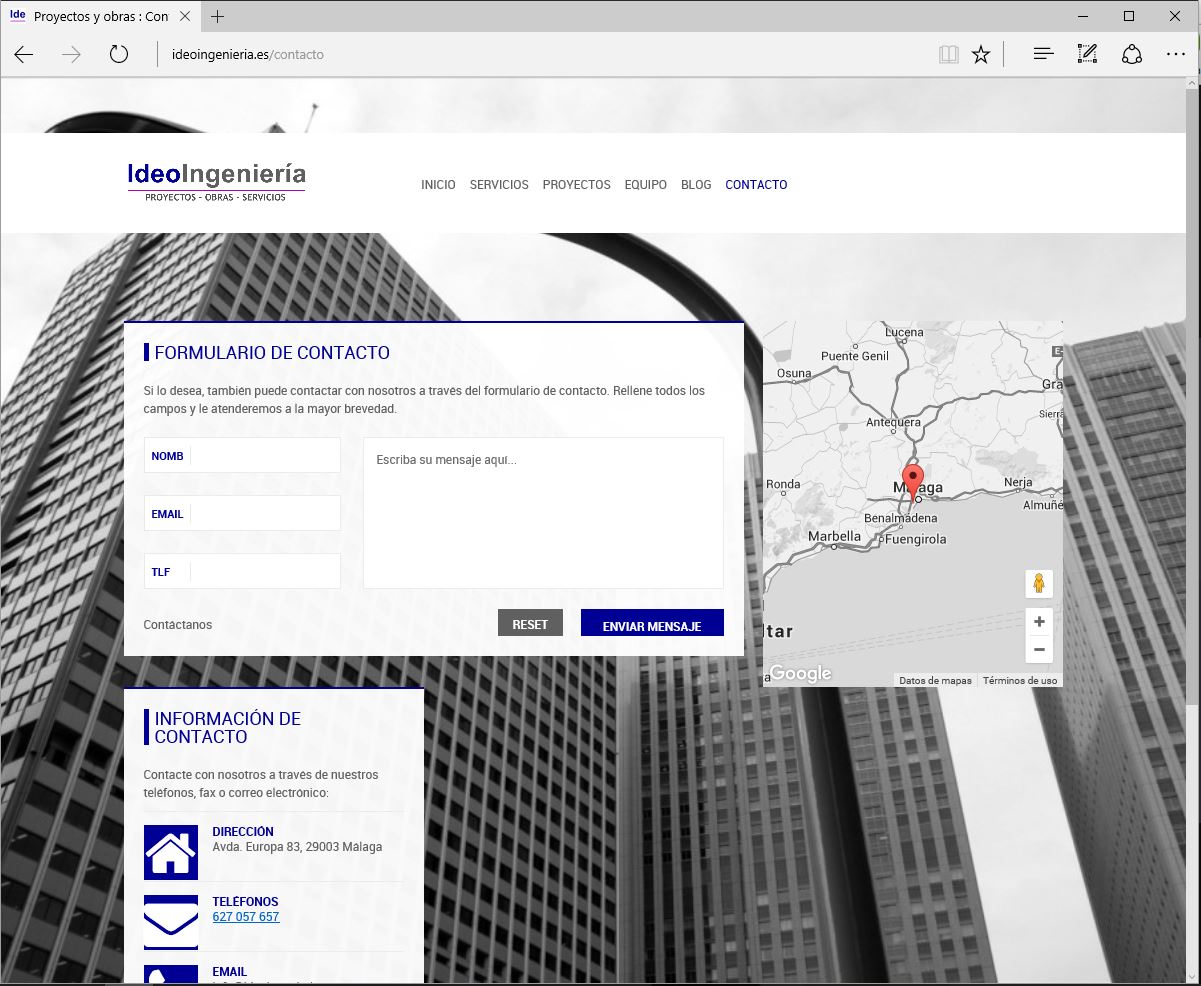The height and width of the screenshot is (986, 1201).
Task: Open the Hub three-lines icon
Action: pos(1043,55)
